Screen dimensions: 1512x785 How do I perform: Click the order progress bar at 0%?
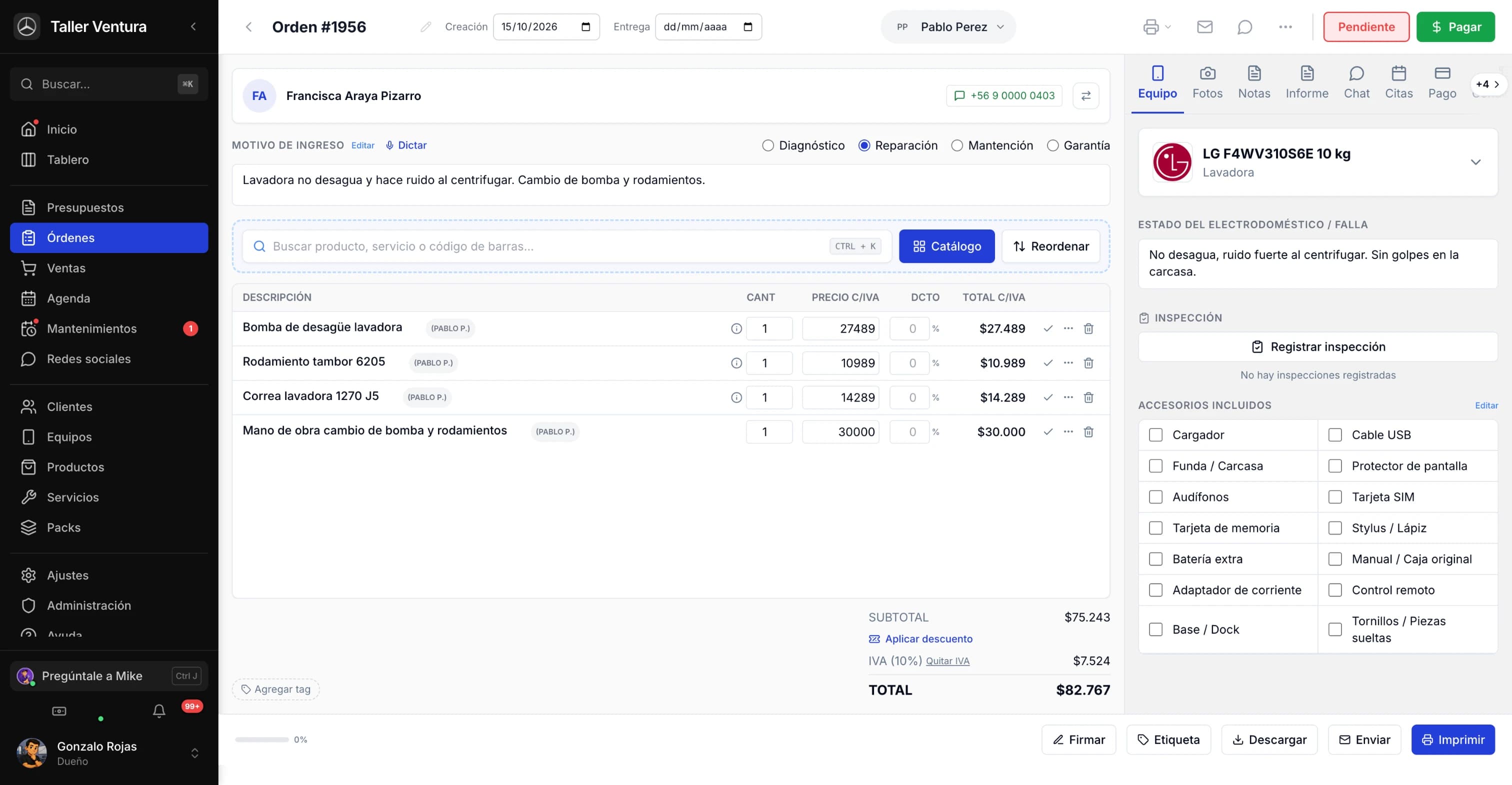[262, 740]
